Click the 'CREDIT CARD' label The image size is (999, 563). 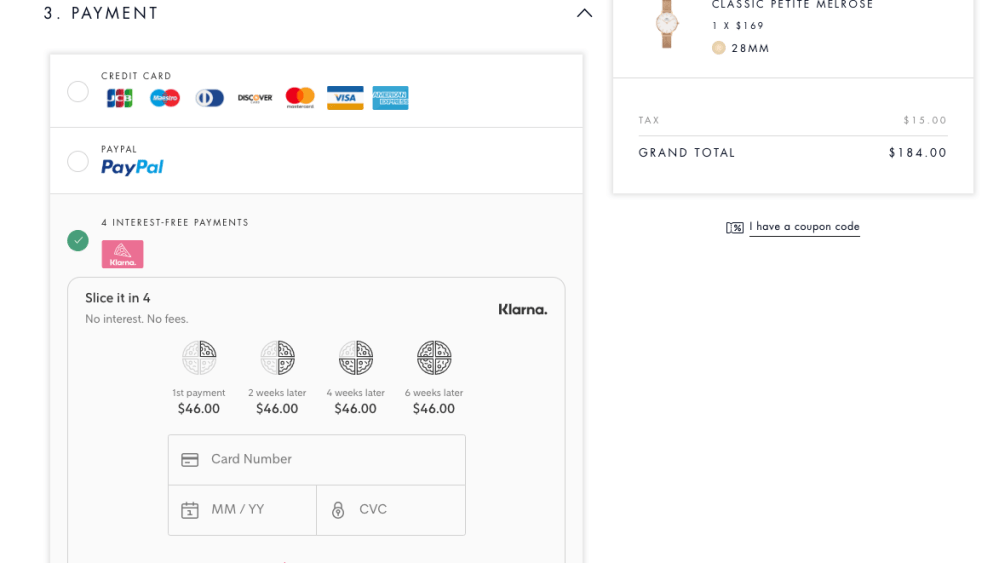[136, 76]
